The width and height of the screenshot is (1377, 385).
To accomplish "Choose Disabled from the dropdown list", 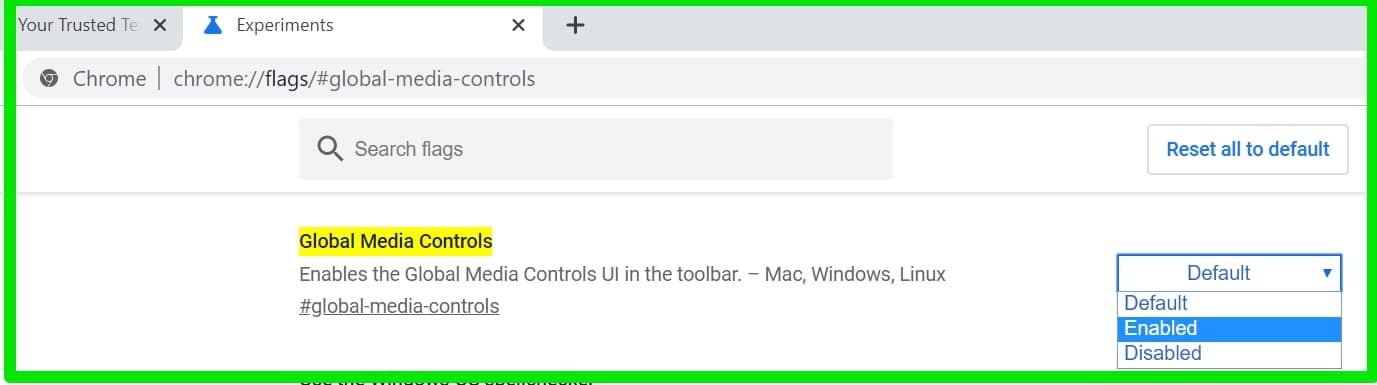I will pyautogui.click(x=1229, y=353).
